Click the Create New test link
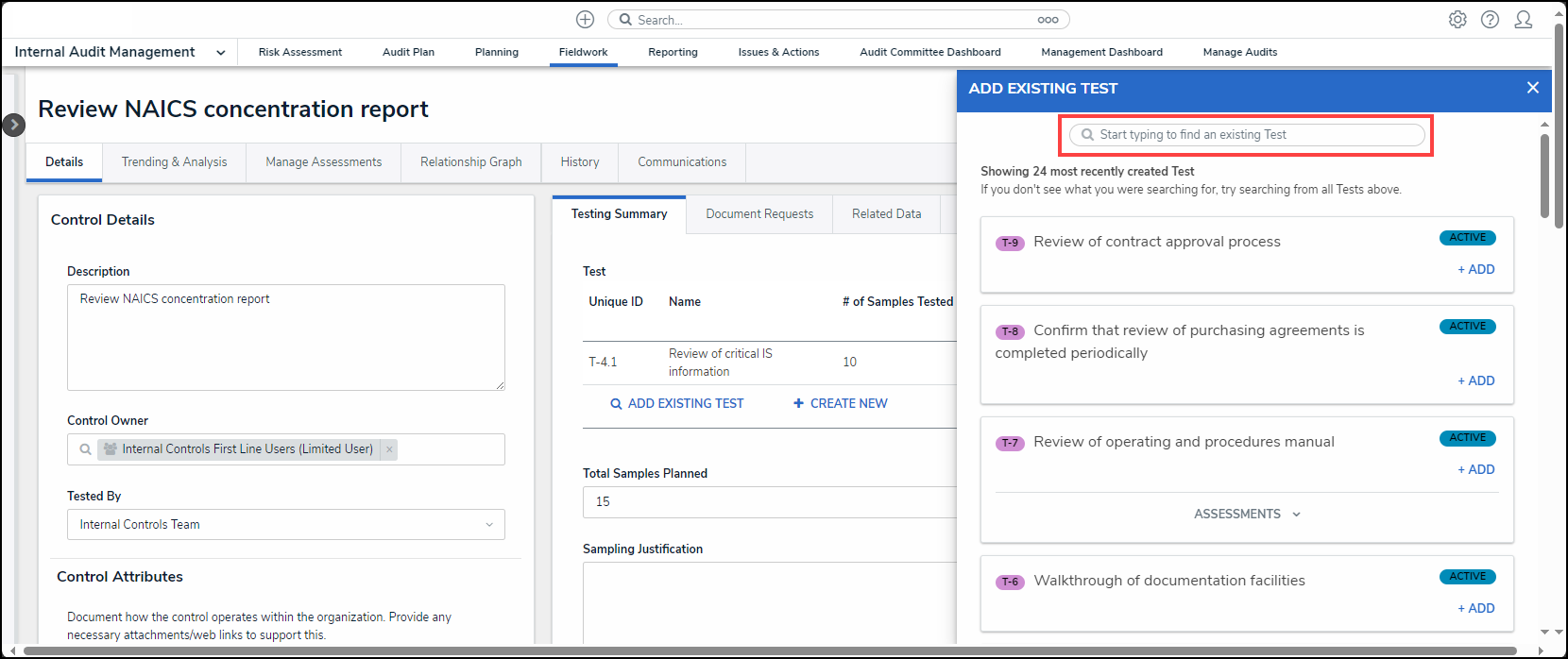 click(840, 404)
